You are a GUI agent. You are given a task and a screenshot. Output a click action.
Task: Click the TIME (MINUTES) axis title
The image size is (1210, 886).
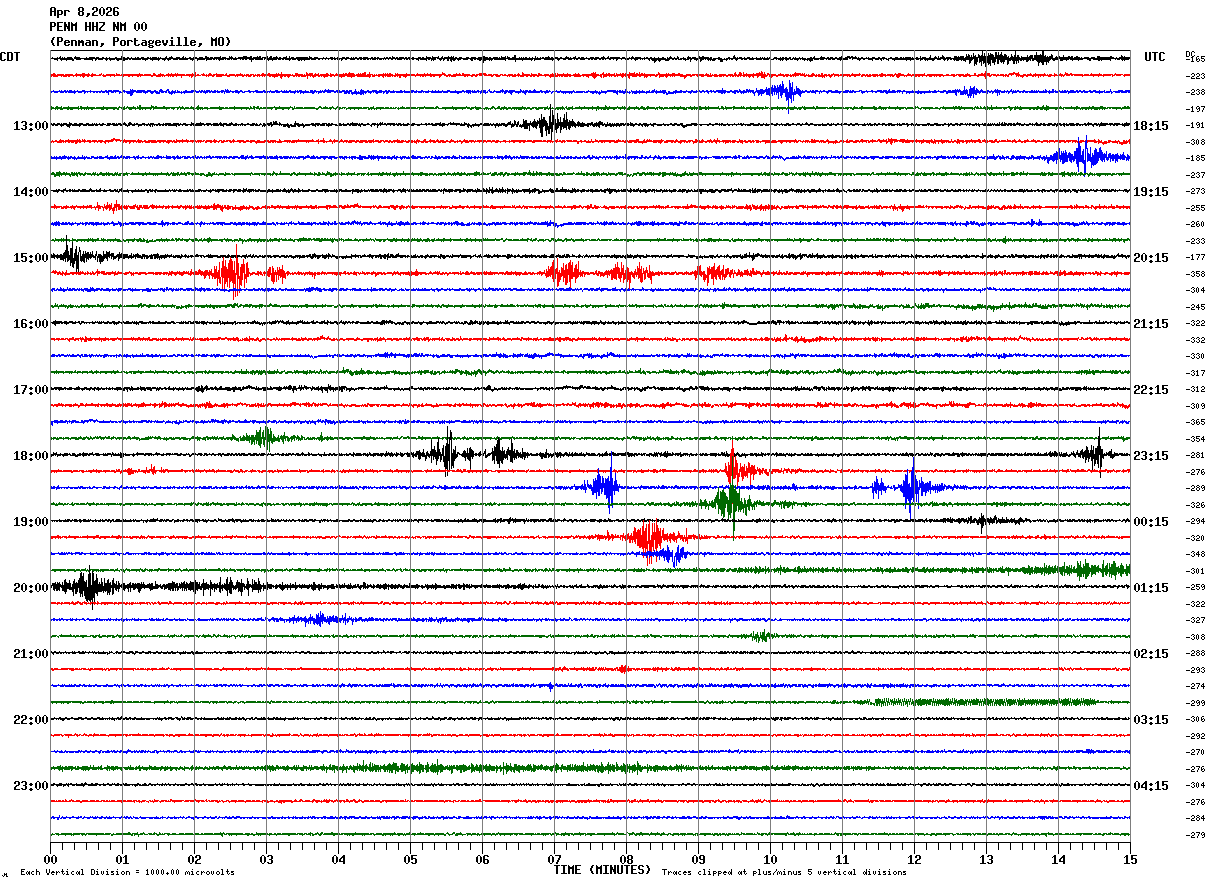(x=602, y=870)
